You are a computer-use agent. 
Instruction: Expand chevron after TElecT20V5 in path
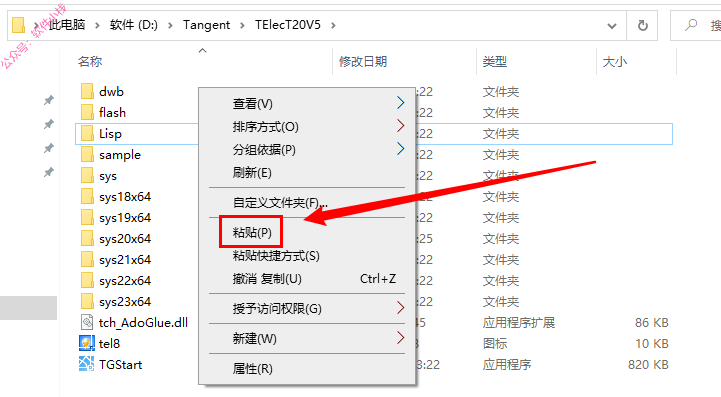pos(333,25)
